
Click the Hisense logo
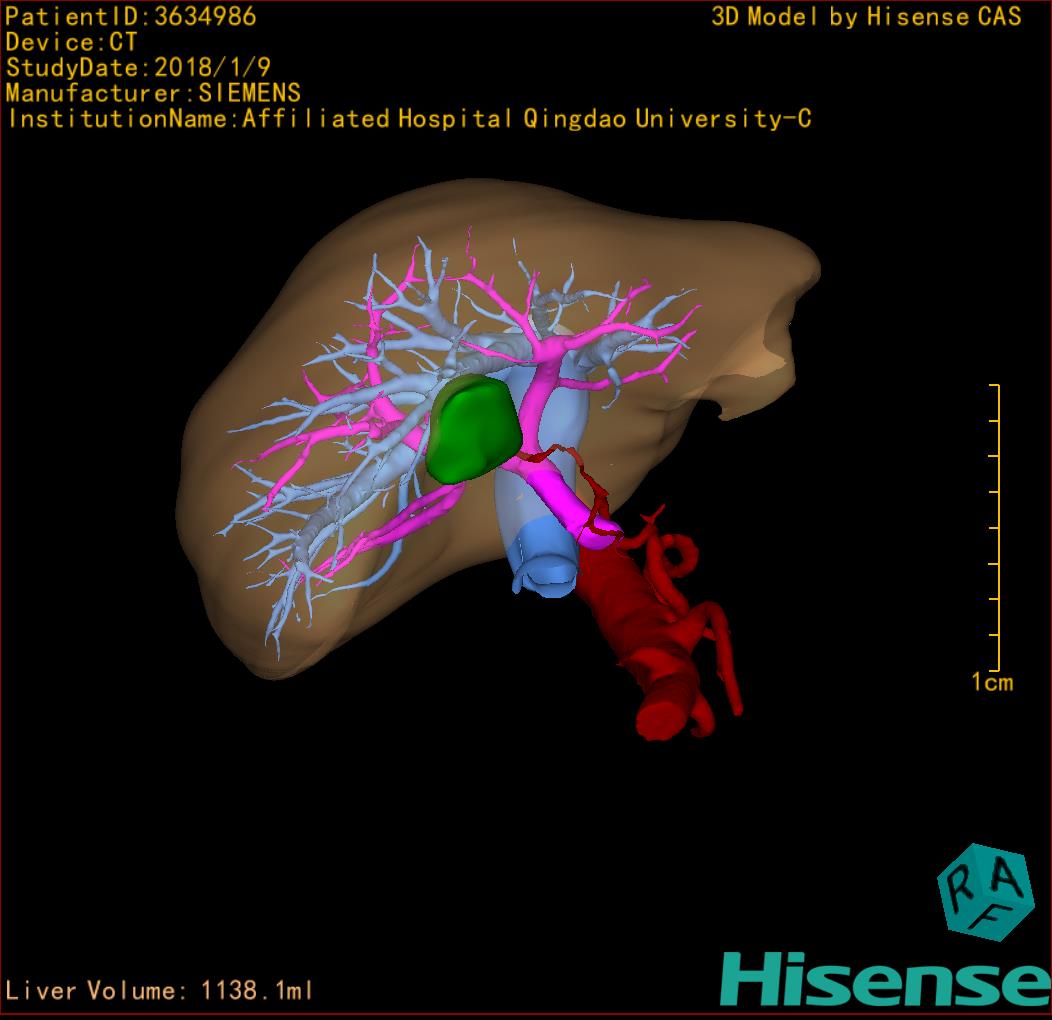point(884,976)
